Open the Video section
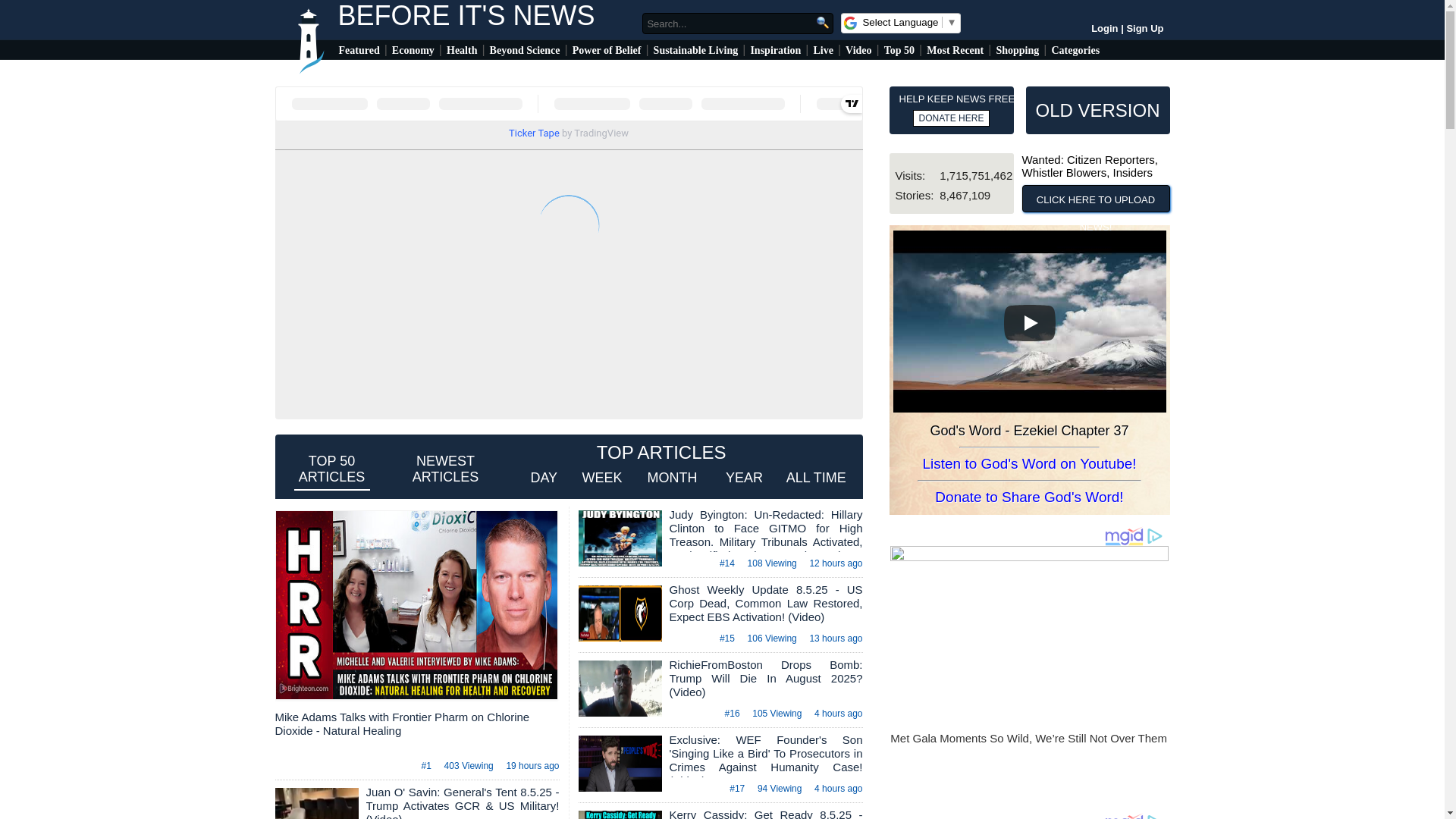1456x819 pixels. [858, 50]
